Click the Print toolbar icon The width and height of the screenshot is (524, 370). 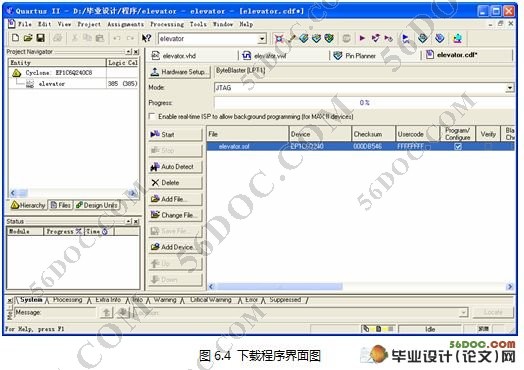57,38
